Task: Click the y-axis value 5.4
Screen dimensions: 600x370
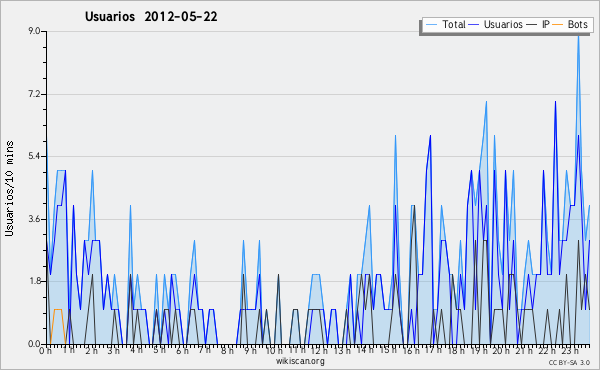Action: (x=34, y=156)
